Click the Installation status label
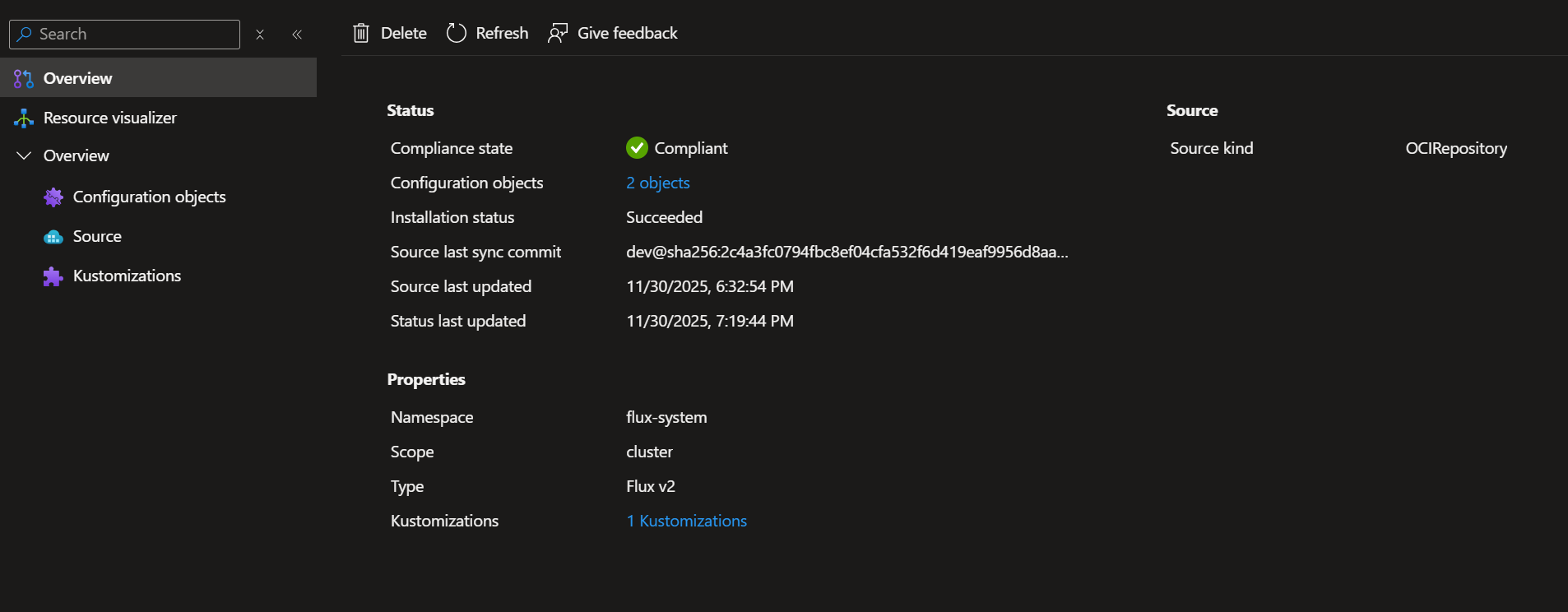The height and width of the screenshot is (612, 1568). (452, 217)
